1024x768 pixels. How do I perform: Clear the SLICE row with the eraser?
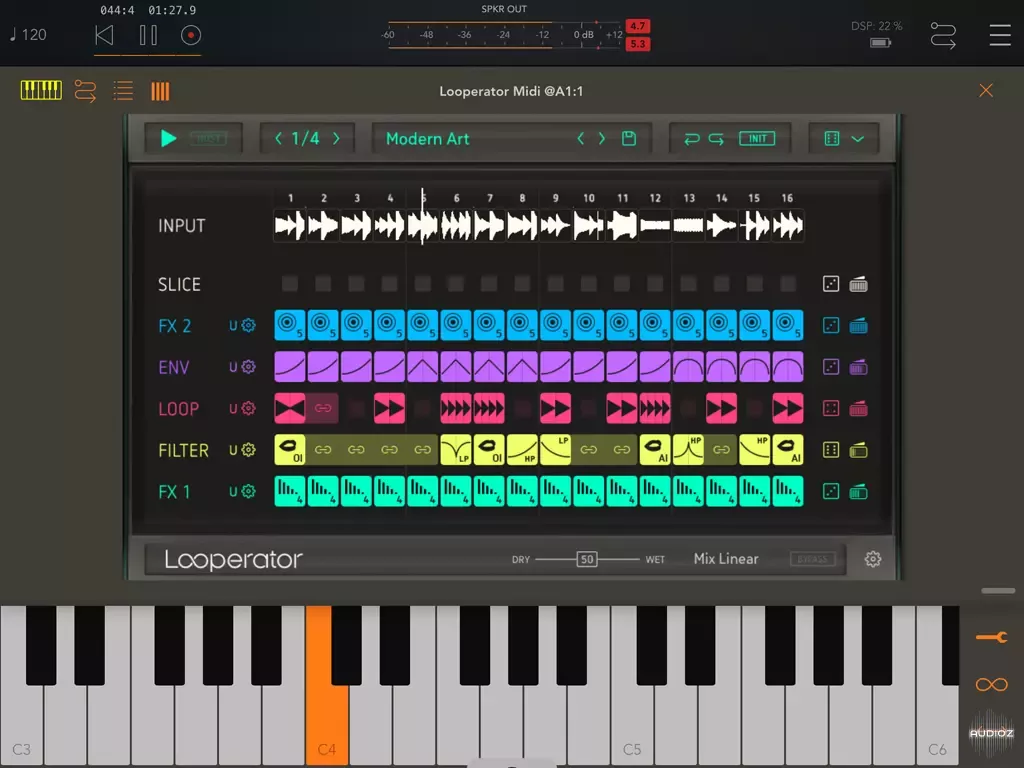coord(858,284)
